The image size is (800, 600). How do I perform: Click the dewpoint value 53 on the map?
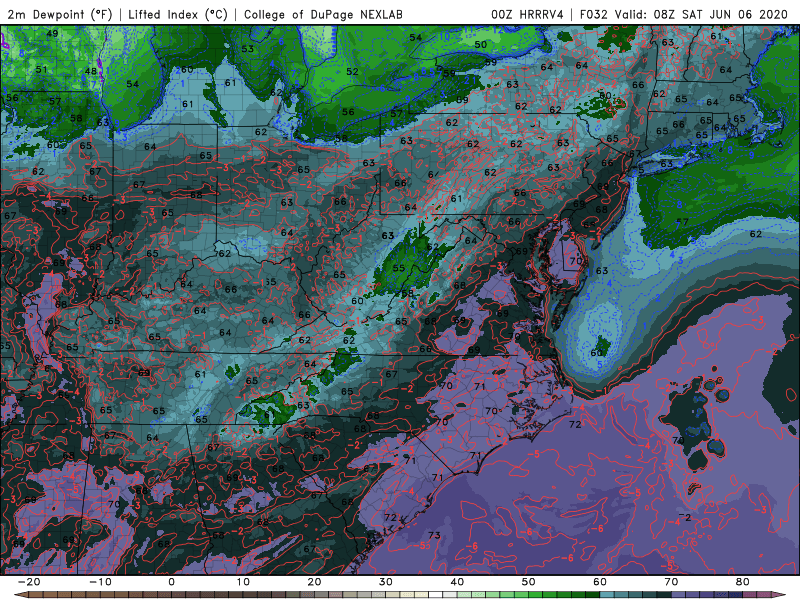click(247, 49)
